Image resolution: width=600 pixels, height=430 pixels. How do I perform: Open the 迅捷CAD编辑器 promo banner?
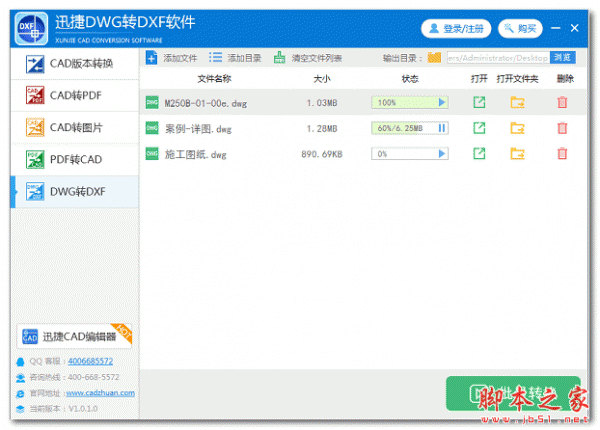pyautogui.click(x=75, y=336)
